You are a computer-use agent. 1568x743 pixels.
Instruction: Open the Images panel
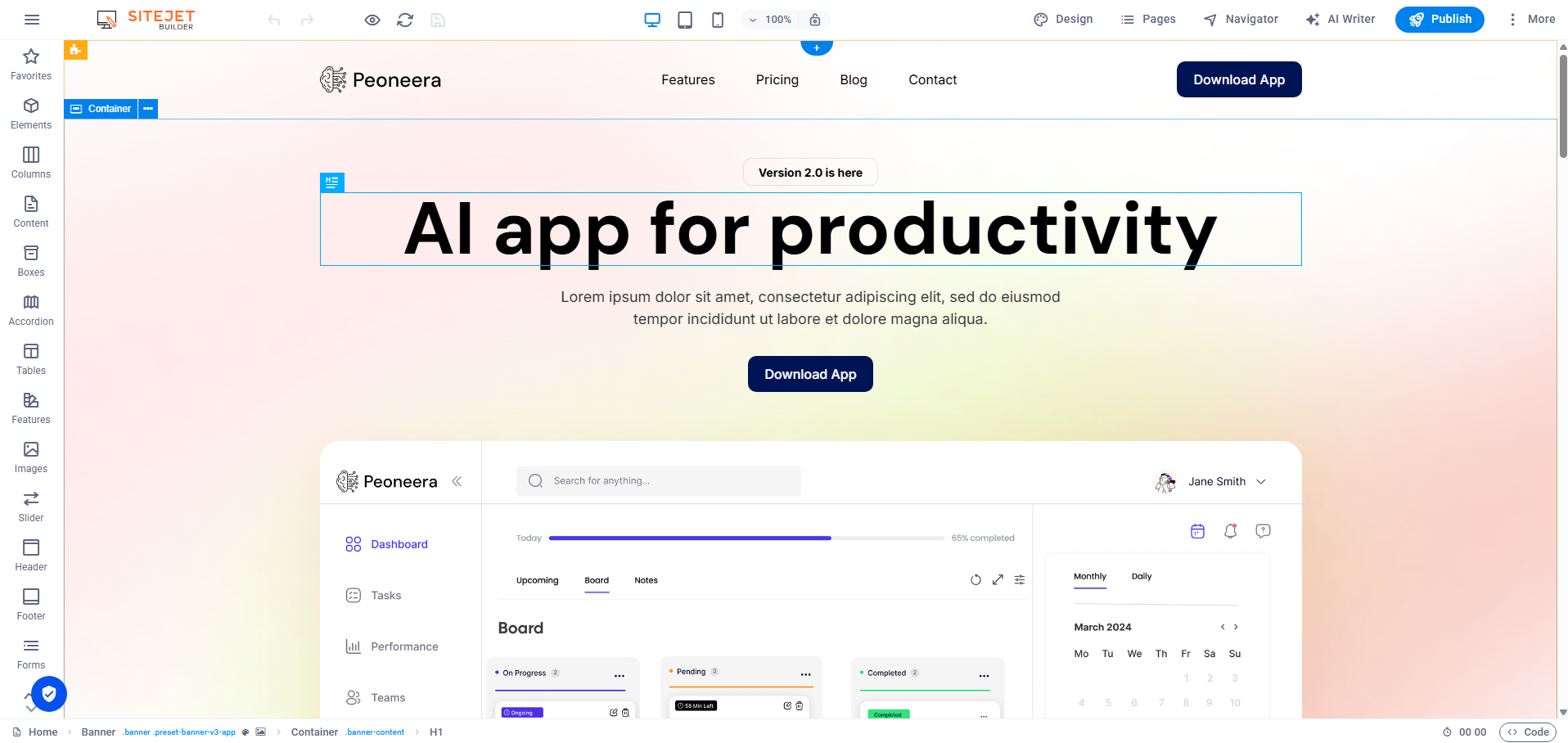31,457
